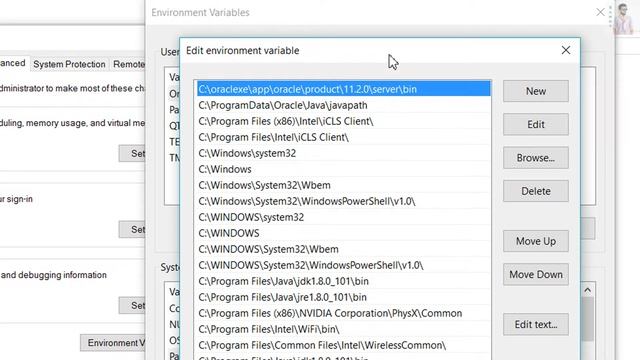Select the C:\Windows\system32 entry
640x360 pixels.
pyautogui.click(x=343, y=153)
